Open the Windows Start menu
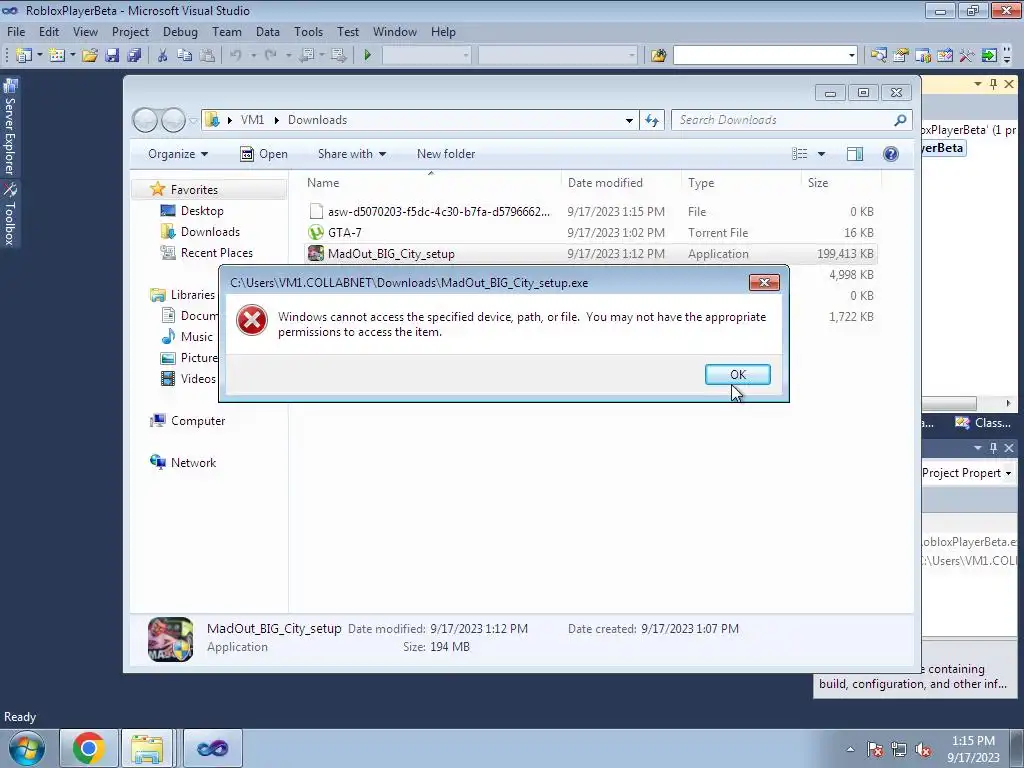Viewport: 1024px width, 768px height. [27, 748]
